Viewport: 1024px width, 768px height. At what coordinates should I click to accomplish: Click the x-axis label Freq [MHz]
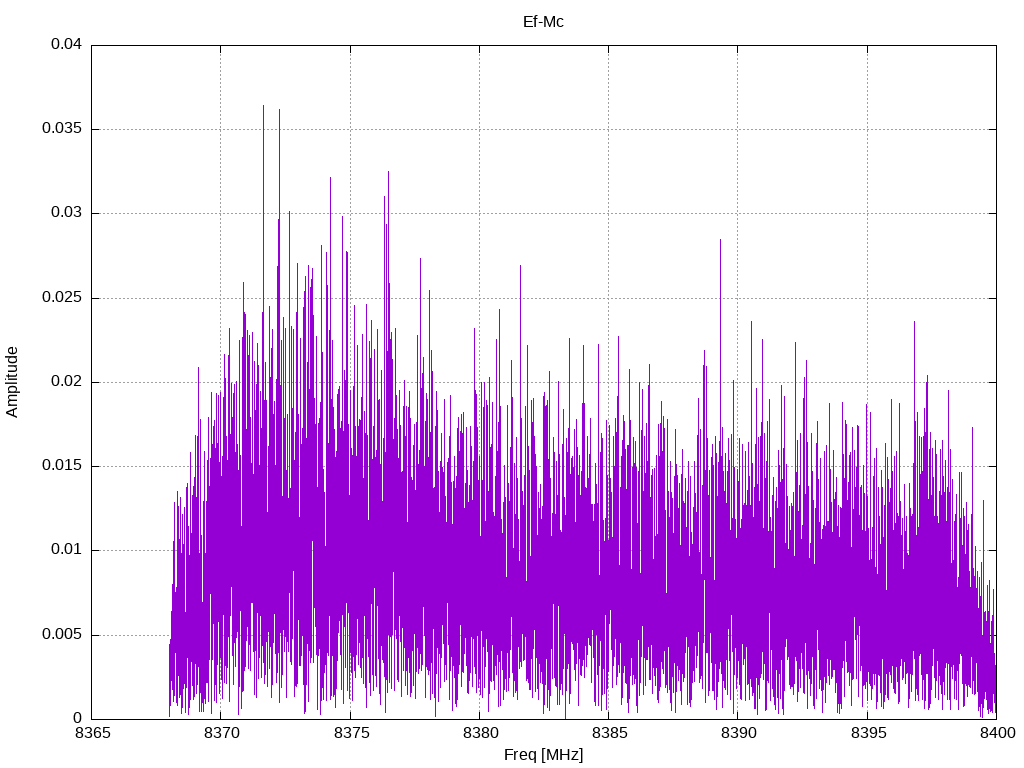pyautogui.click(x=543, y=755)
